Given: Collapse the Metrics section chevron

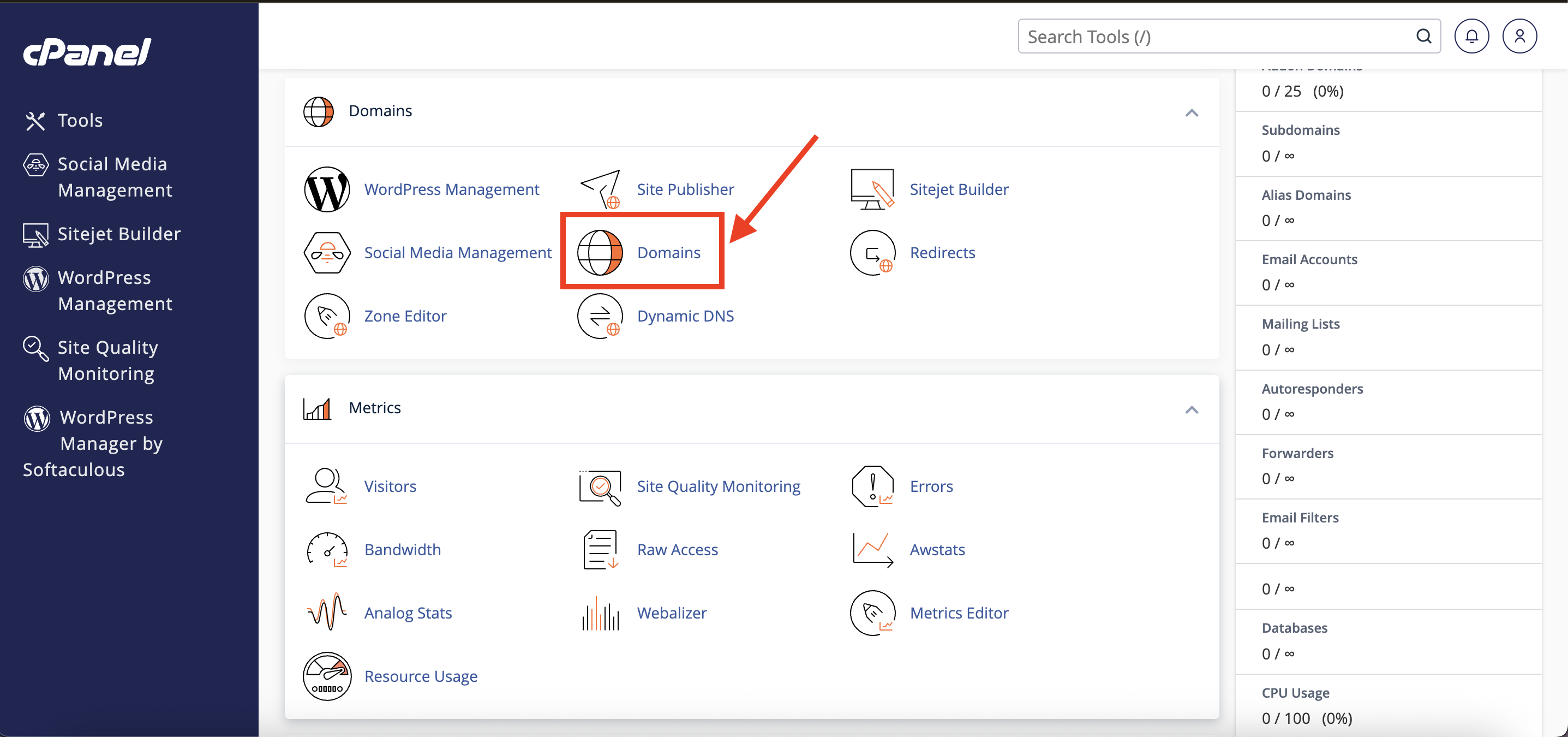Looking at the screenshot, I should point(1191,409).
